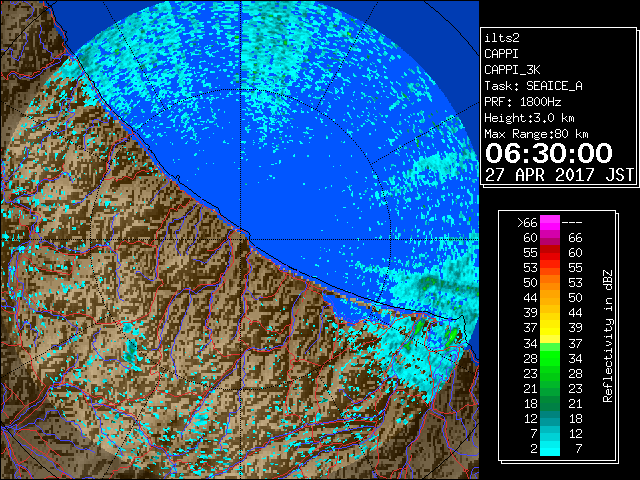Click the '2' label beside the bottom legend band
Viewport: 640px width, 480px height.
click(533, 448)
